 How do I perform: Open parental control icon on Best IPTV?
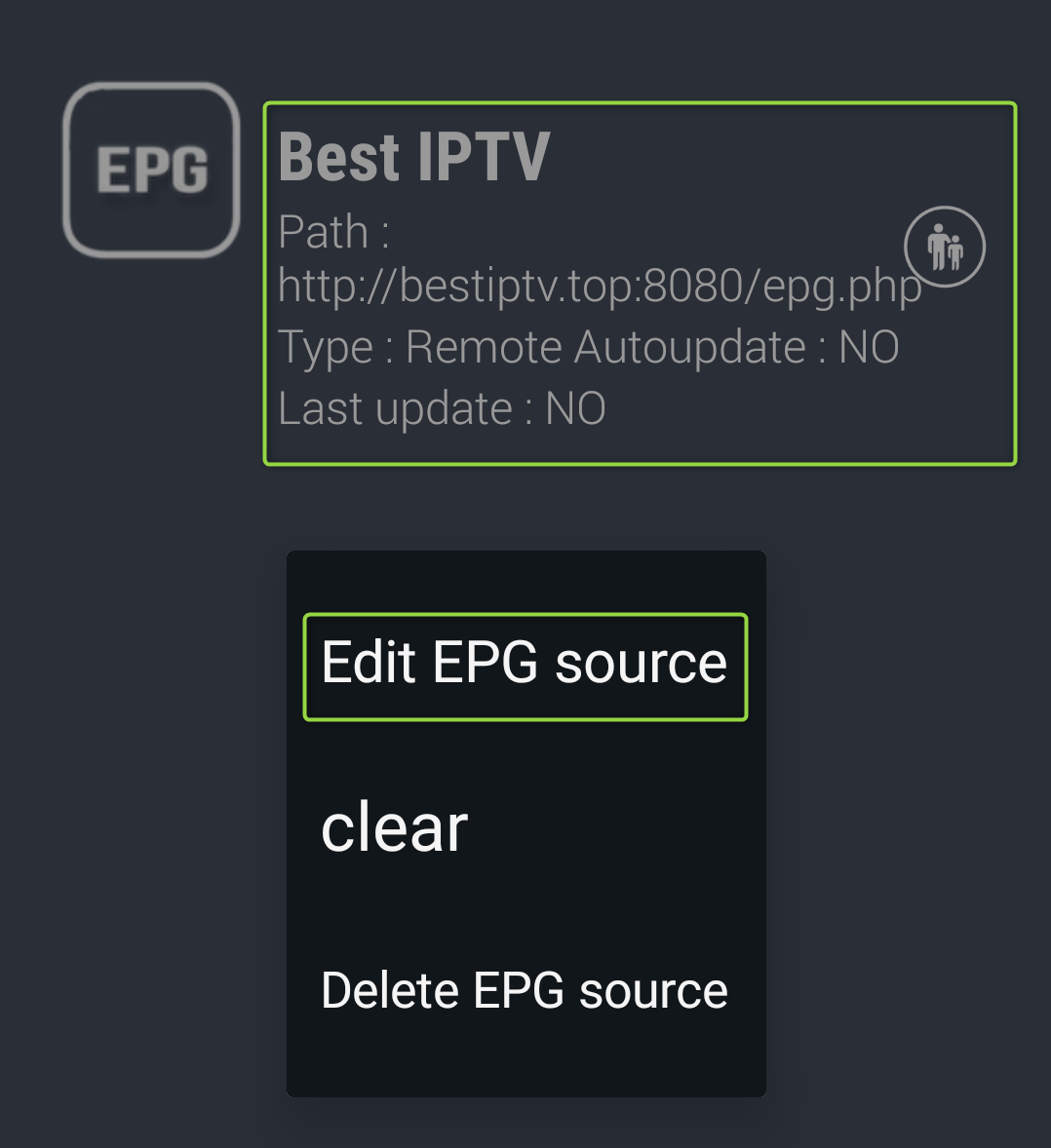pos(944,247)
